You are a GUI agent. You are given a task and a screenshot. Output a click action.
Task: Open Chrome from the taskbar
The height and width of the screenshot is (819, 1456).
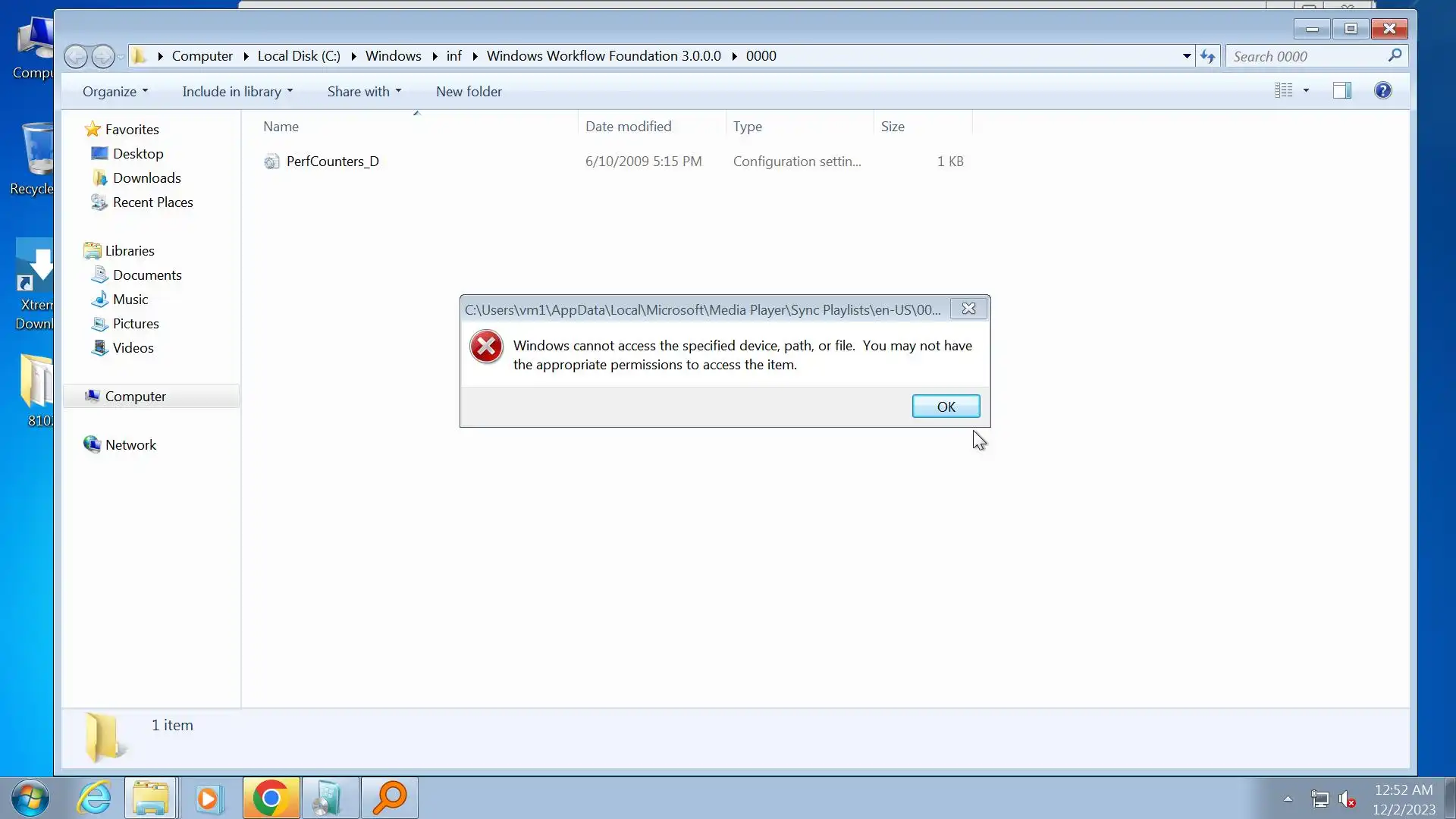tap(271, 798)
